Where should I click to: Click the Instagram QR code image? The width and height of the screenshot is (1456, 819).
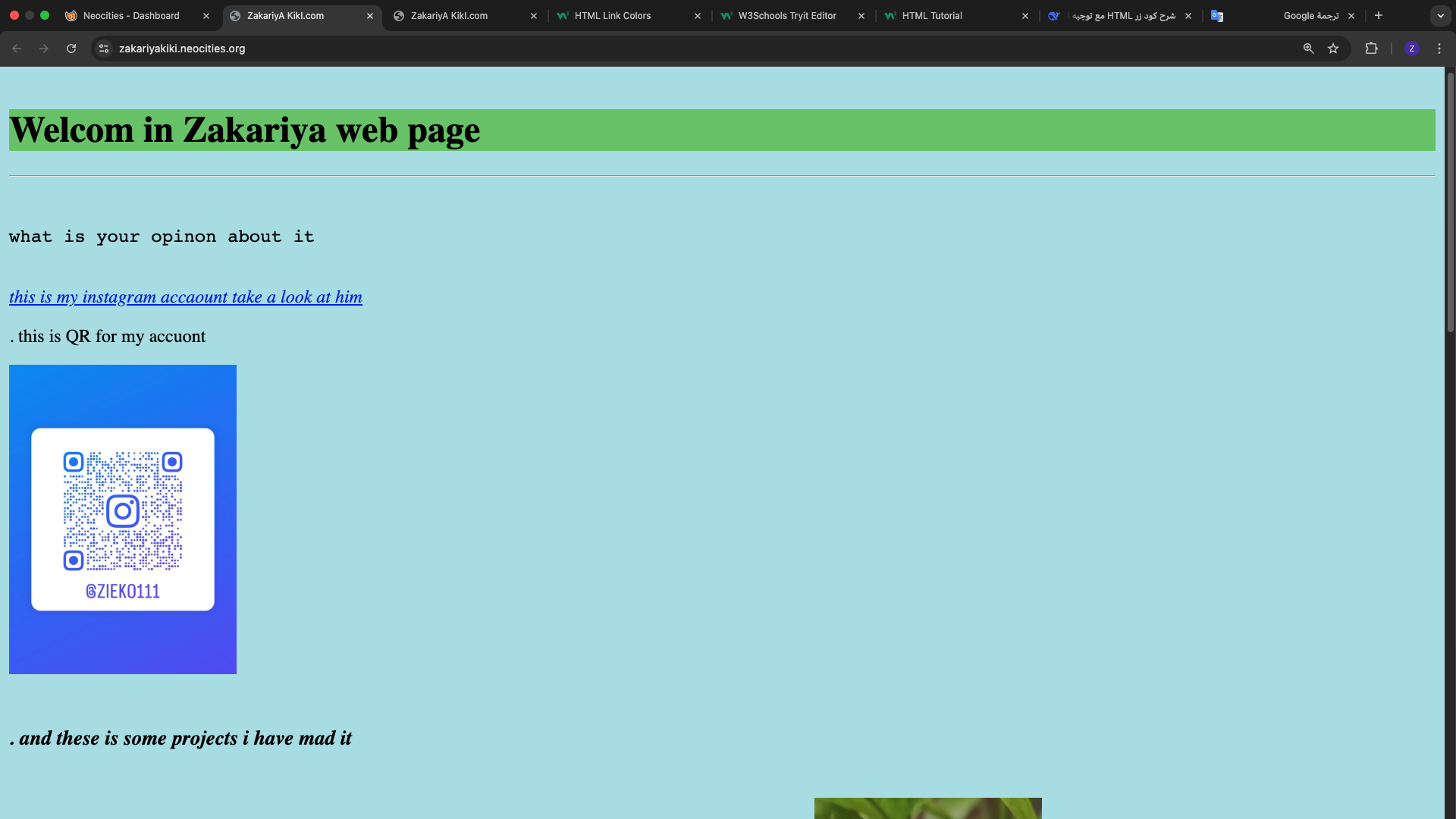123,519
